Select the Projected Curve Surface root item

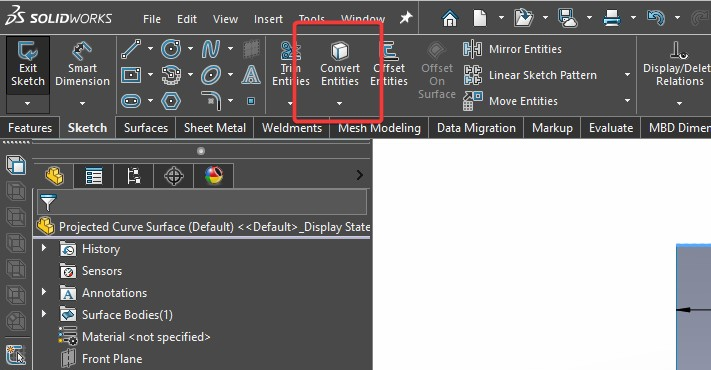click(x=203, y=226)
